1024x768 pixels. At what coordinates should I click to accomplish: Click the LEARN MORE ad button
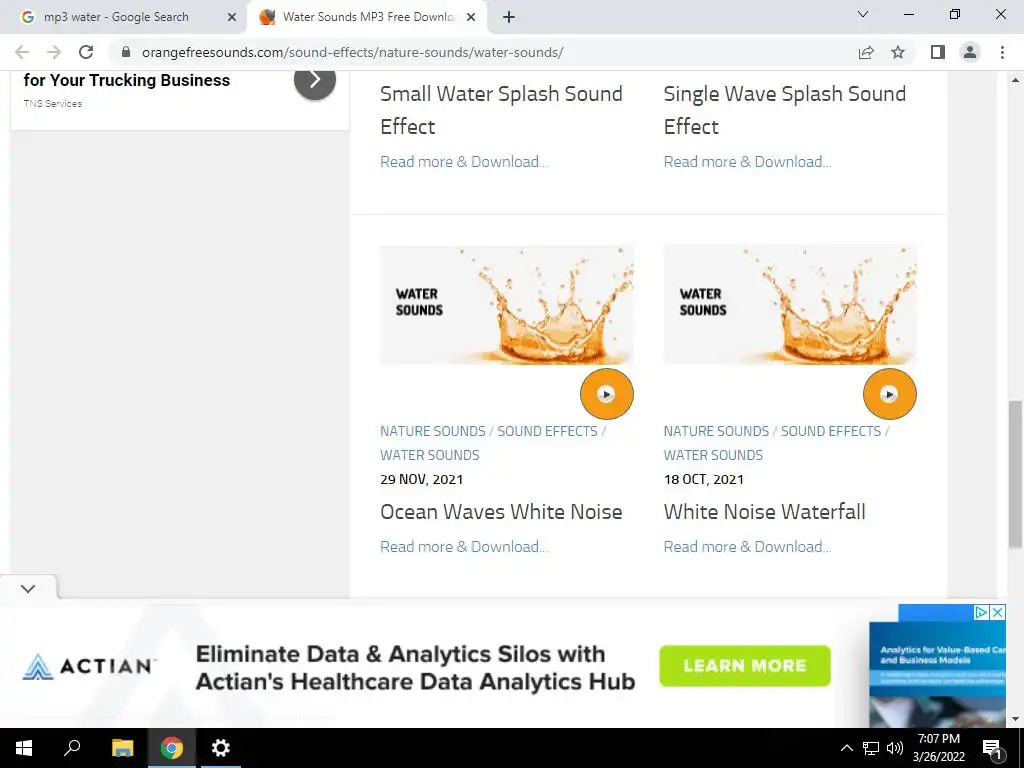click(x=745, y=665)
